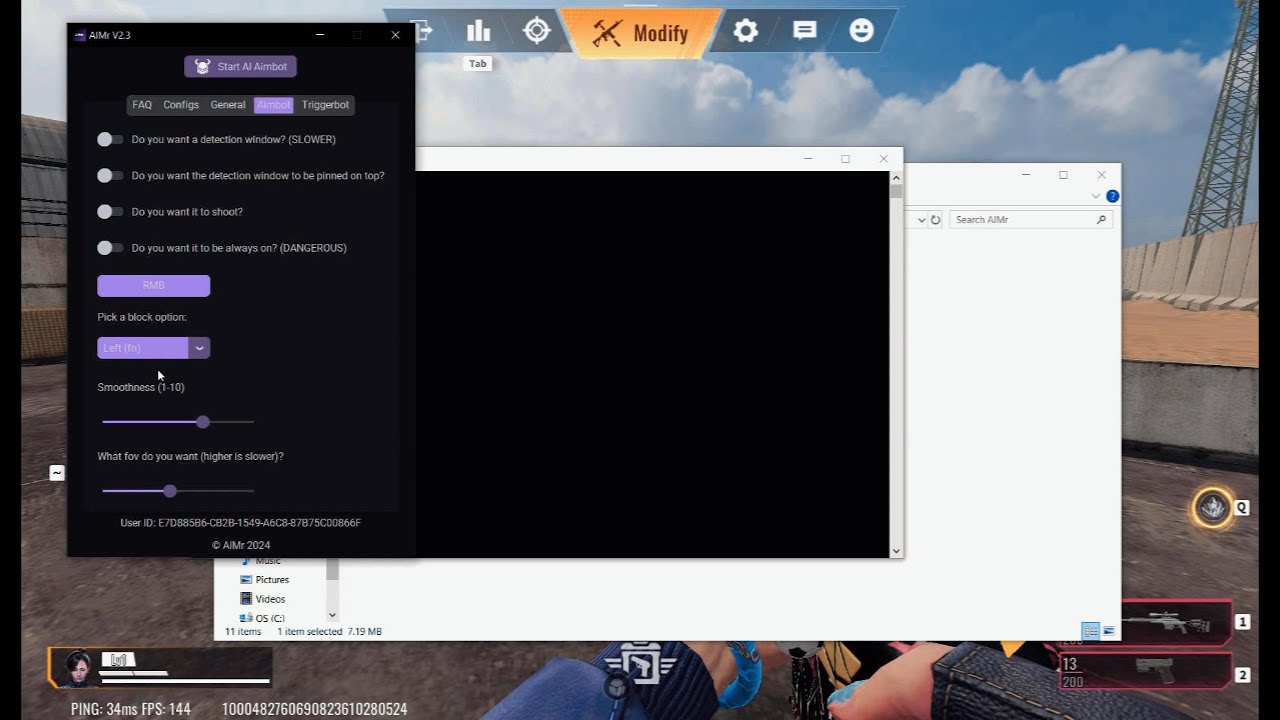Screen dimensions: 1280x720
Task: Click the Videos folder icon in navigation pane
Action: pyautogui.click(x=246, y=599)
